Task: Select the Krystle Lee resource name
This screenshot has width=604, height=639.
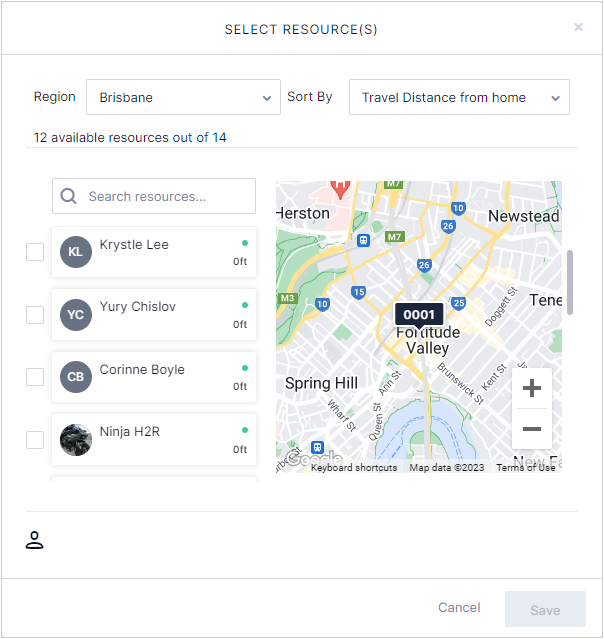Action: (134, 245)
